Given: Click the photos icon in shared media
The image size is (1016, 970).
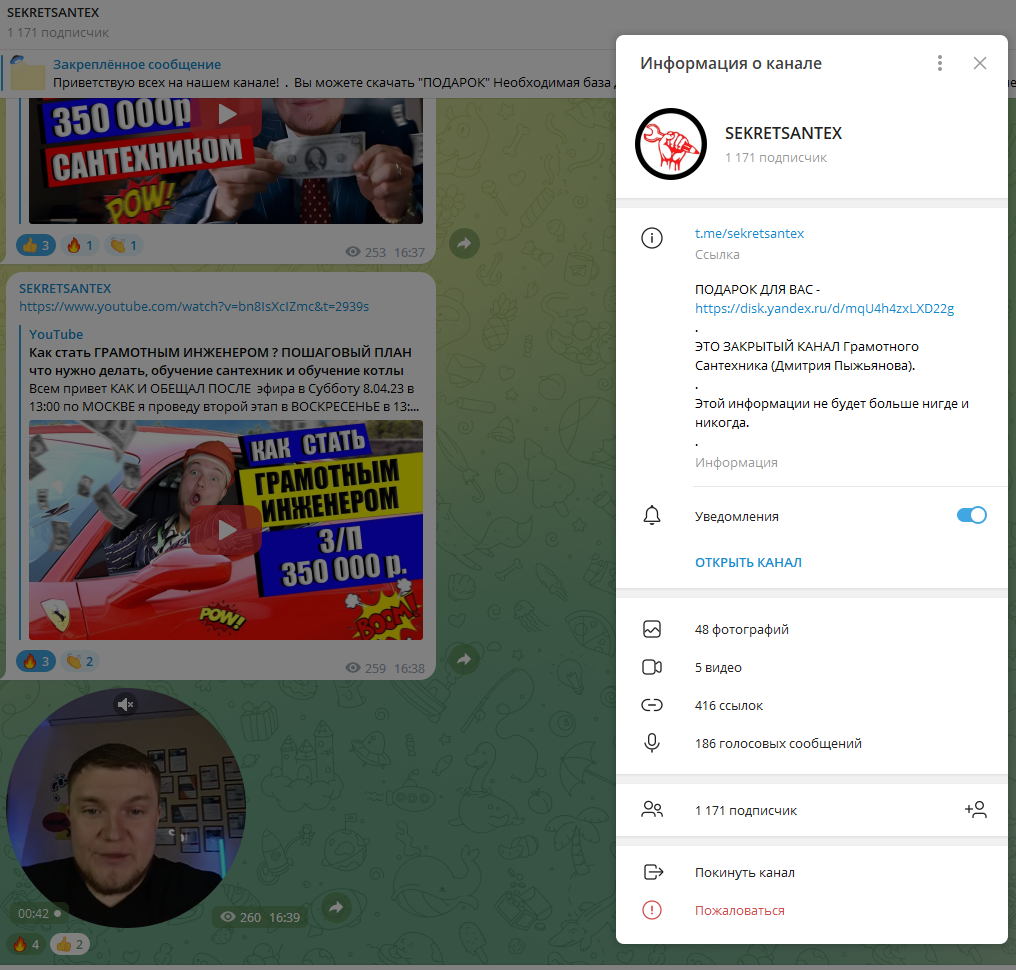Looking at the screenshot, I should click(652, 629).
